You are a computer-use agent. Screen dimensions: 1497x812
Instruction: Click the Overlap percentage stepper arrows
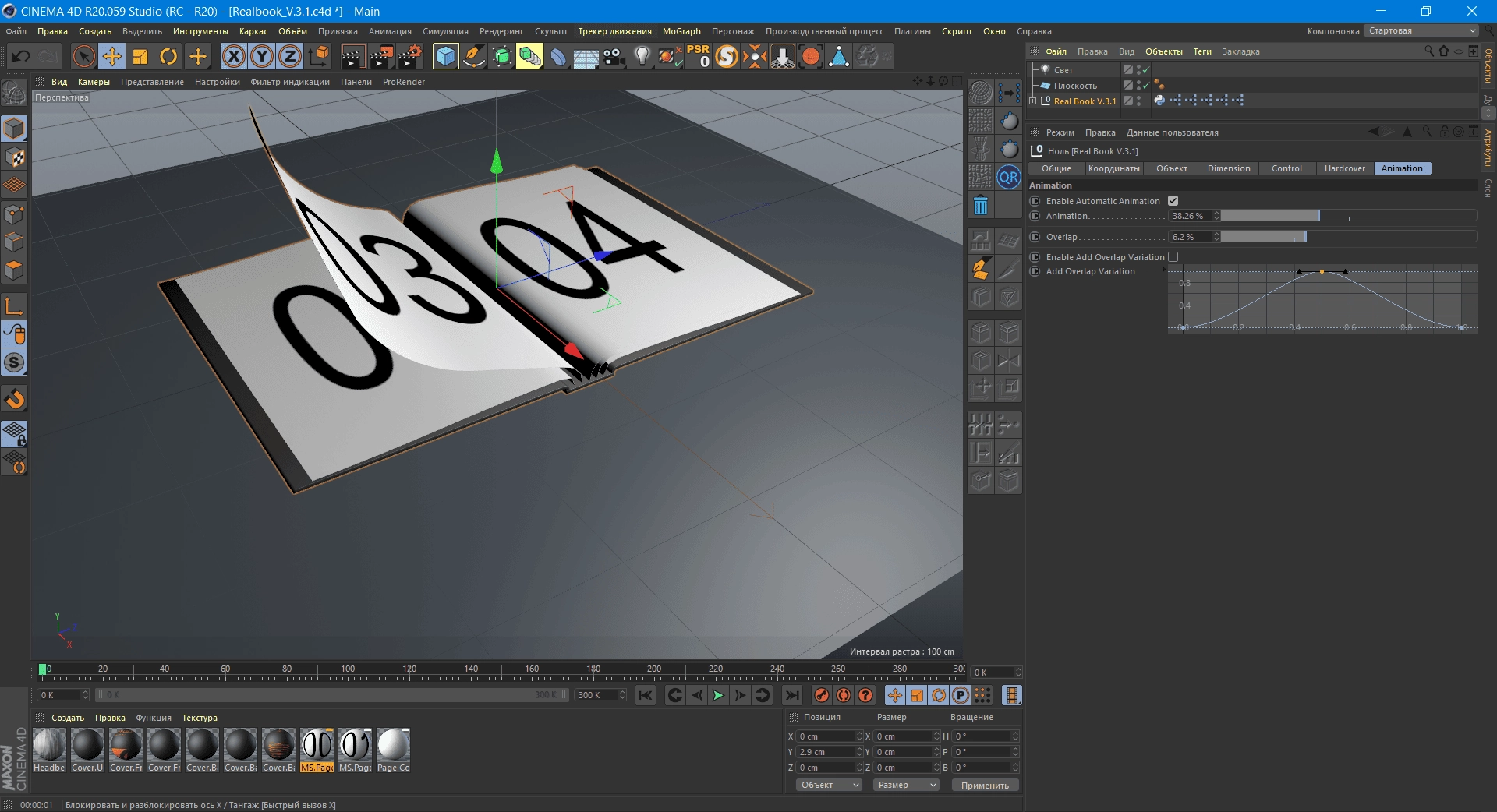coord(1216,237)
